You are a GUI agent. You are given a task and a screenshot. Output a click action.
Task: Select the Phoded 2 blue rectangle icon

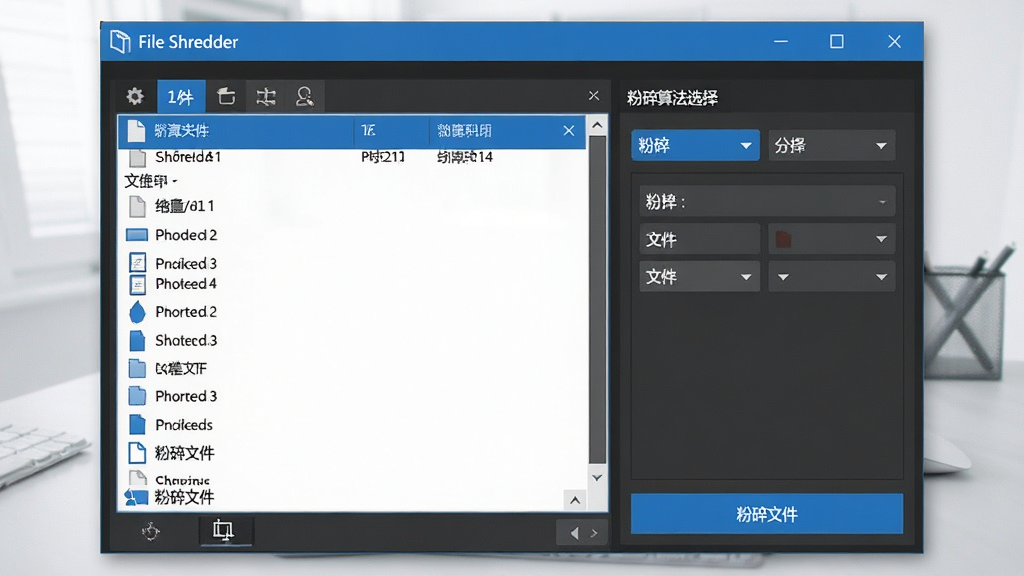(136, 234)
